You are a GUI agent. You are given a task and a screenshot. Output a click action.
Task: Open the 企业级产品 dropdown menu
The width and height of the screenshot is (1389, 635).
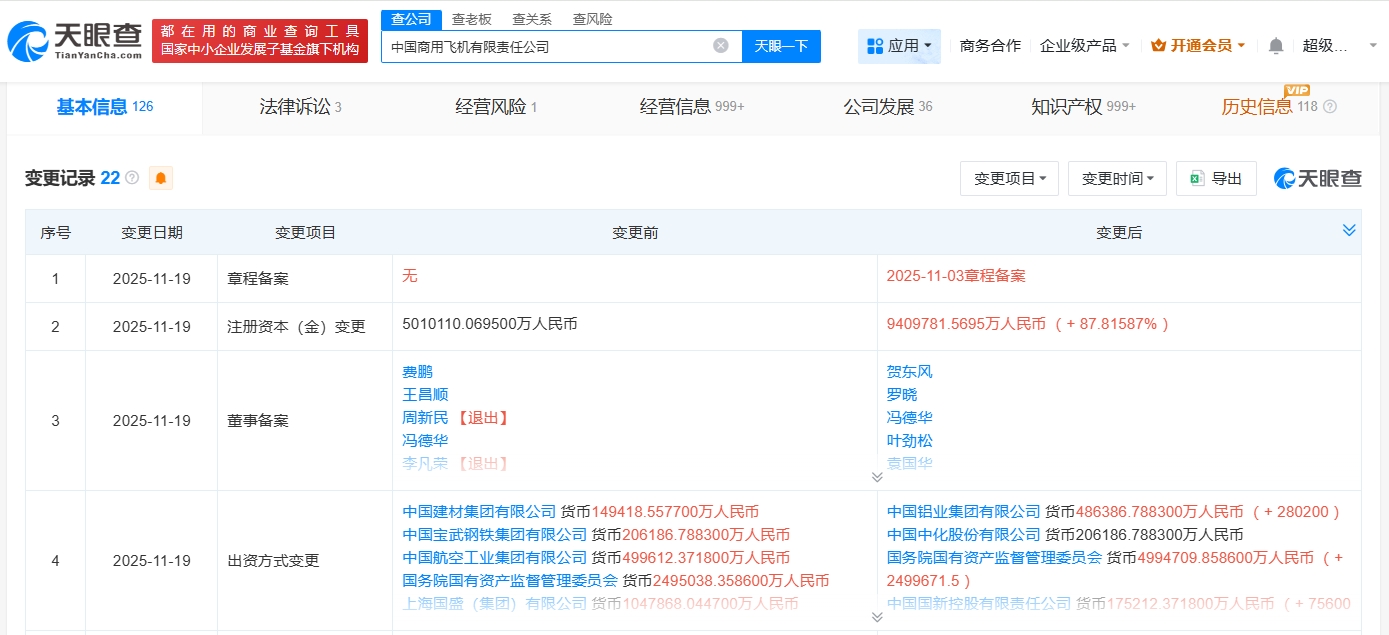point(1080,45)
